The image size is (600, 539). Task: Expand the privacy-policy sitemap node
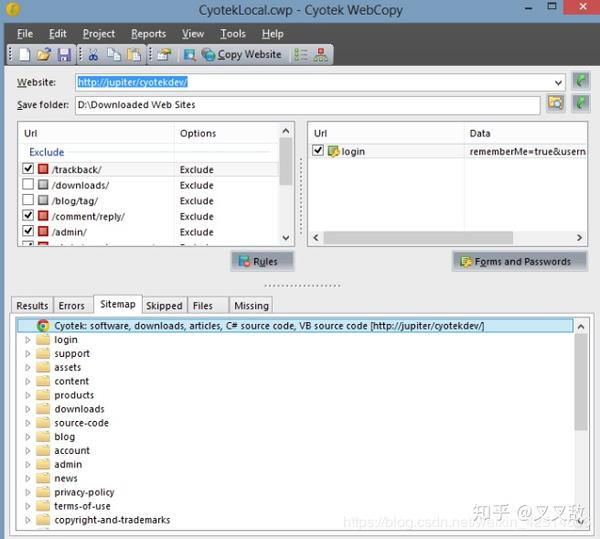click(28, 492)
